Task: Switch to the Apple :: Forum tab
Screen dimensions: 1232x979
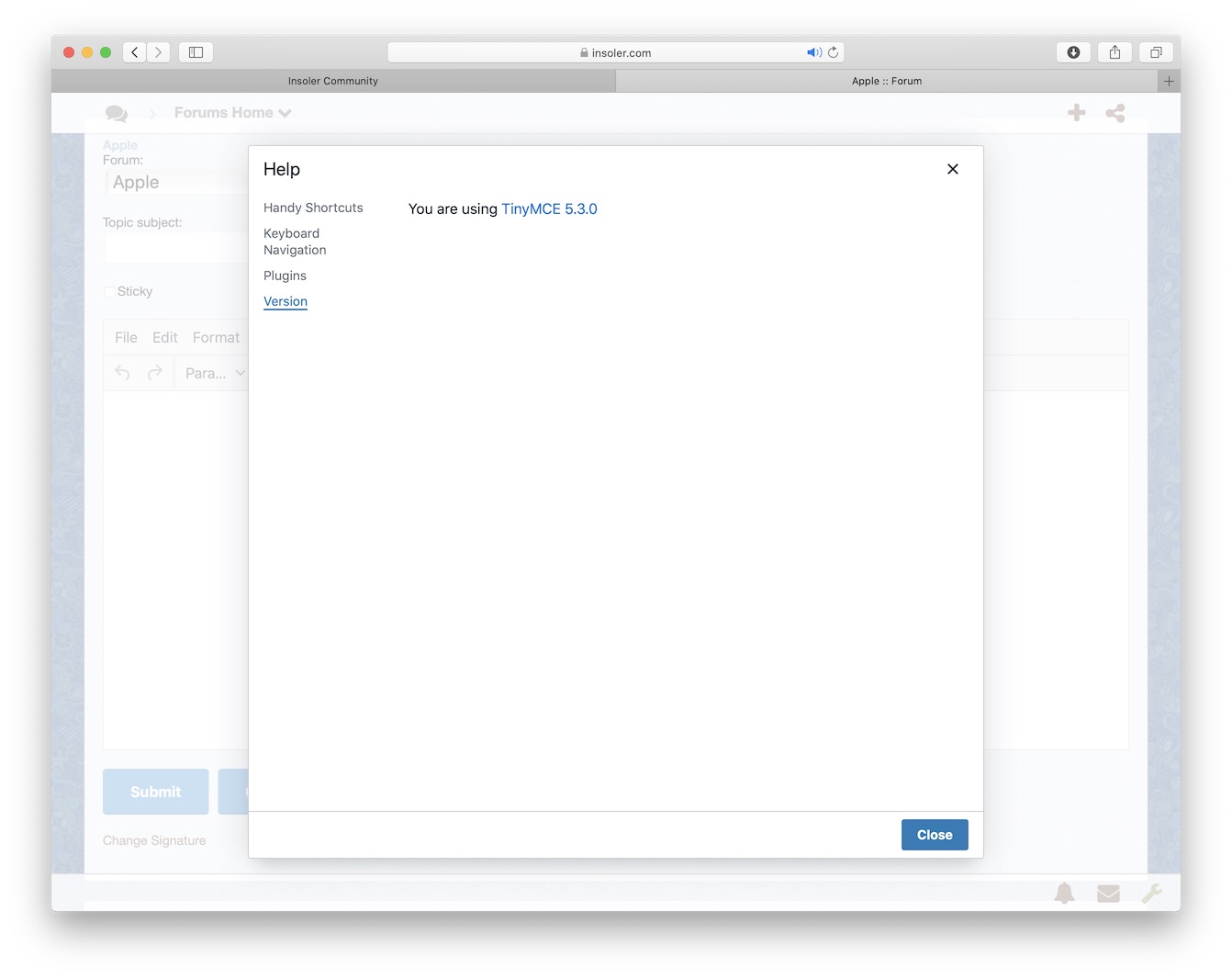Action: 886,81
